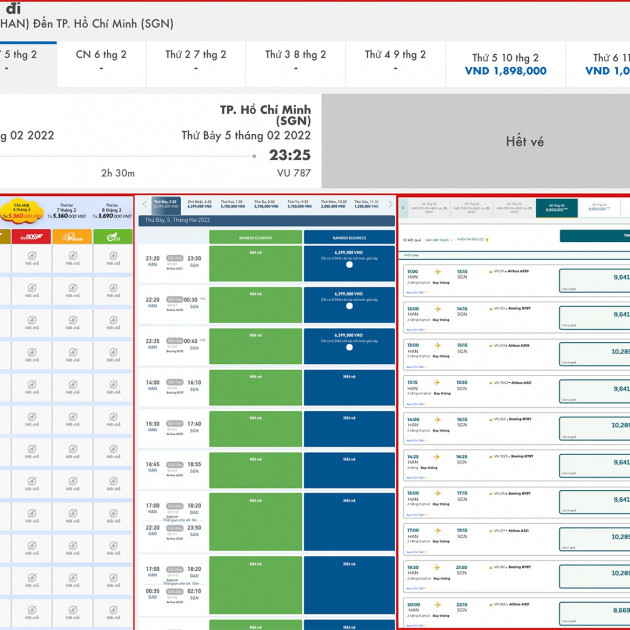Pick Thứ hai 7 tháng 2 Vietjet date
Image resolution: width=630 pixels, height=630 pixels.
point(67,211)
